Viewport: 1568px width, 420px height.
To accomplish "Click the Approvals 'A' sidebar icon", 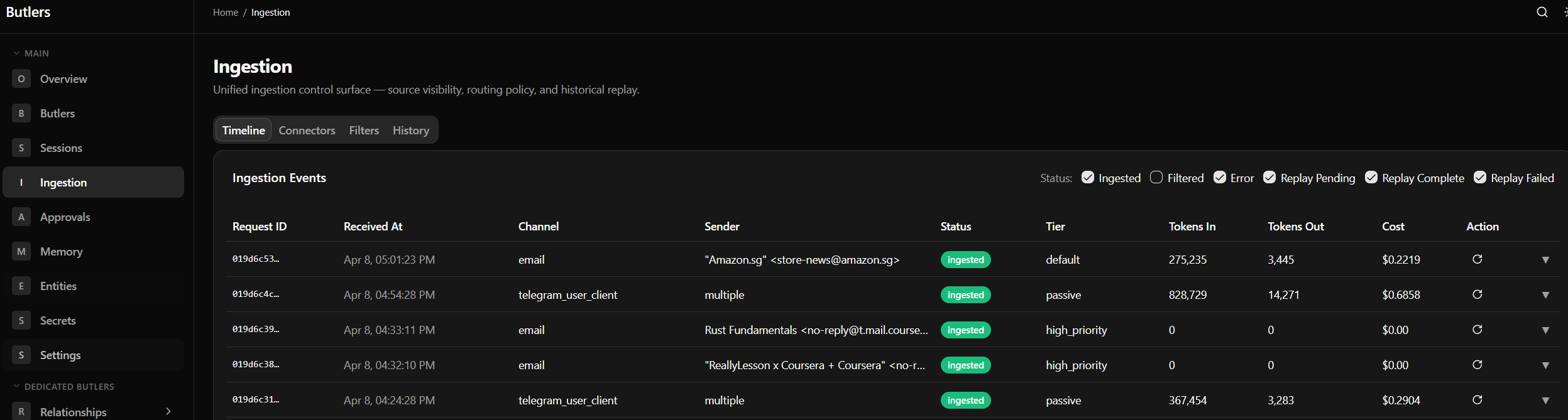I will click(x=21, y=217).
